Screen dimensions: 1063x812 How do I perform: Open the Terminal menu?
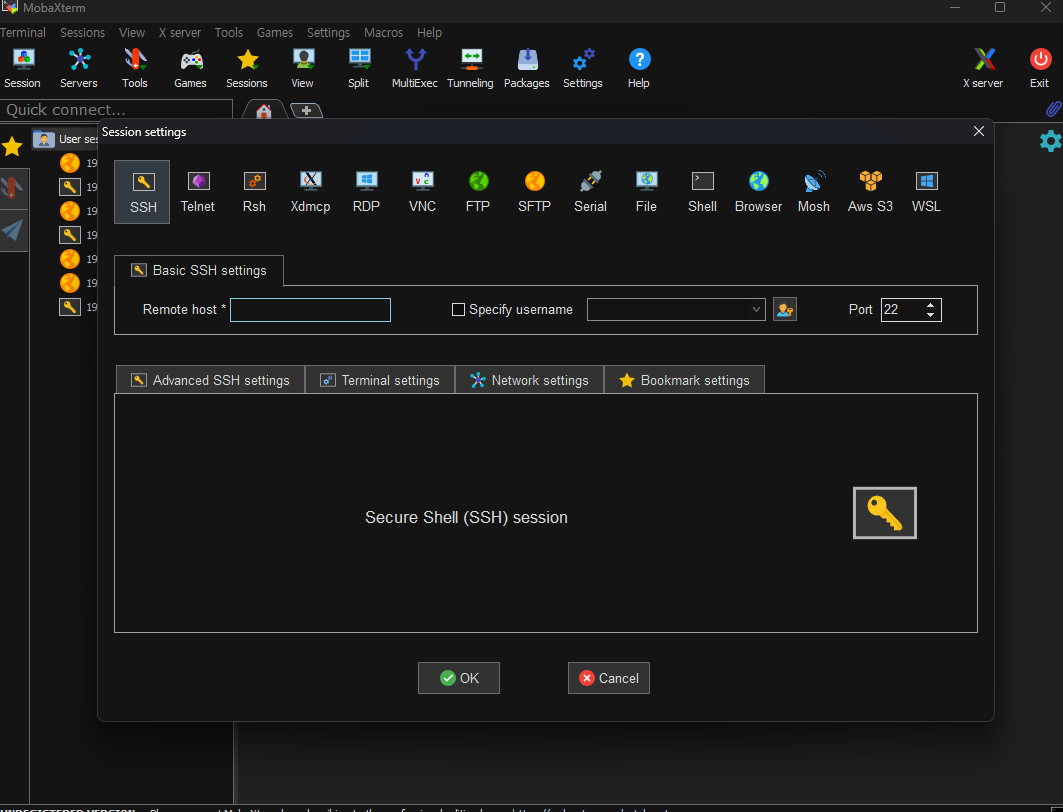point(22,33)
